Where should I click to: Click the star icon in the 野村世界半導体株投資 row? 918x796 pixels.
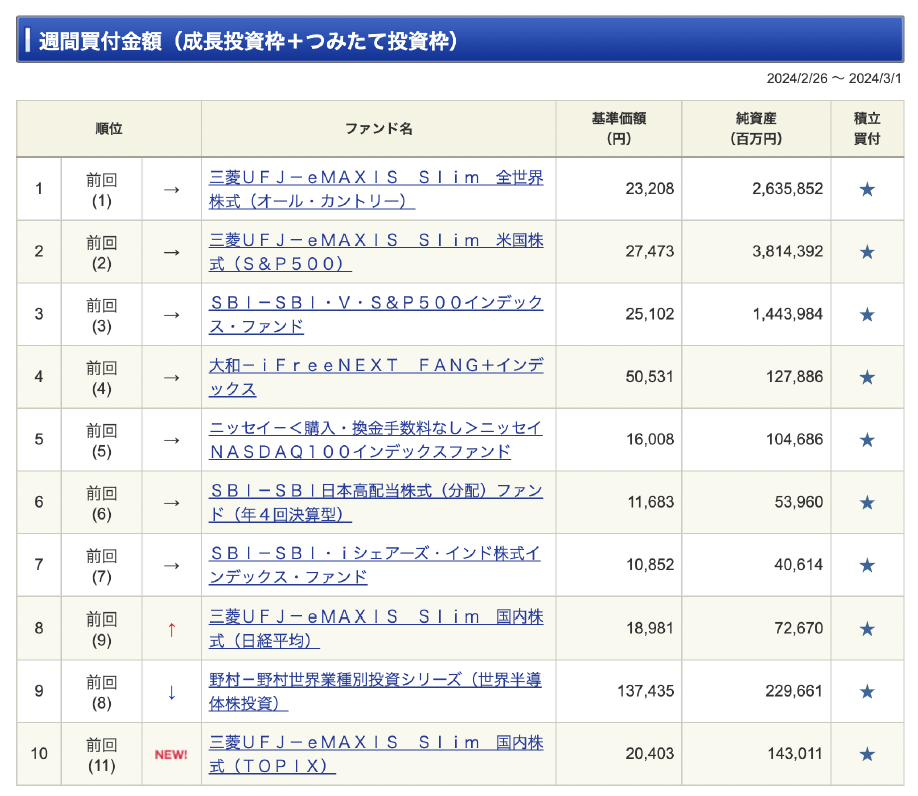[x=867, y=691]
